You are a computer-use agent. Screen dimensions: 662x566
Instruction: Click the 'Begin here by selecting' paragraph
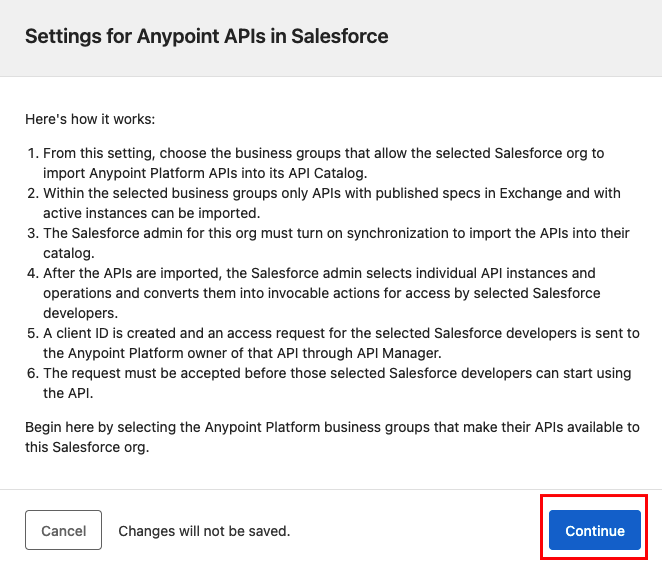[331, 437]
